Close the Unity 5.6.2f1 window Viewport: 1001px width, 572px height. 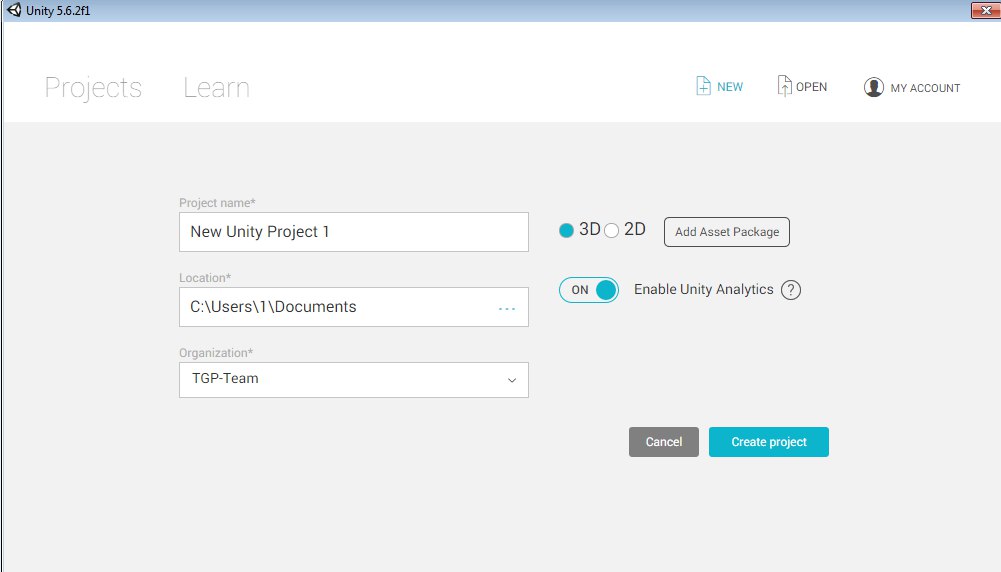pyautogui.click(x=986, y=10)
